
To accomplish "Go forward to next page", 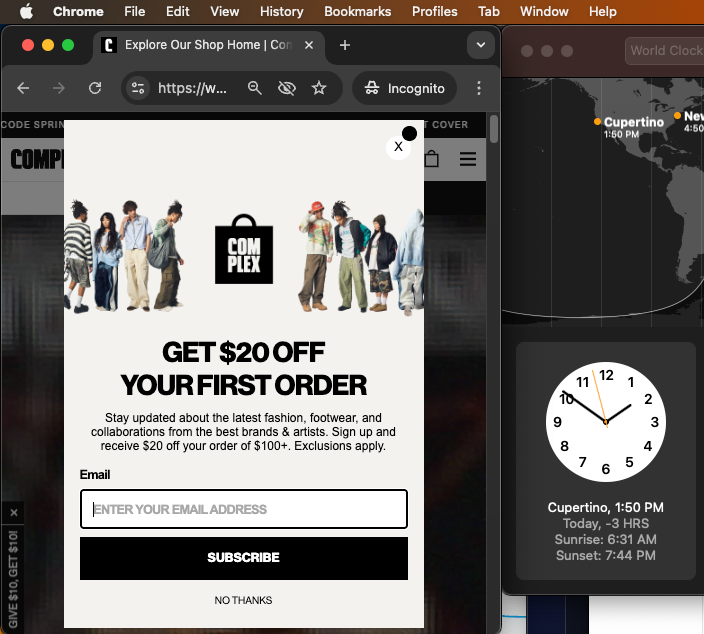I will point(59,88).
